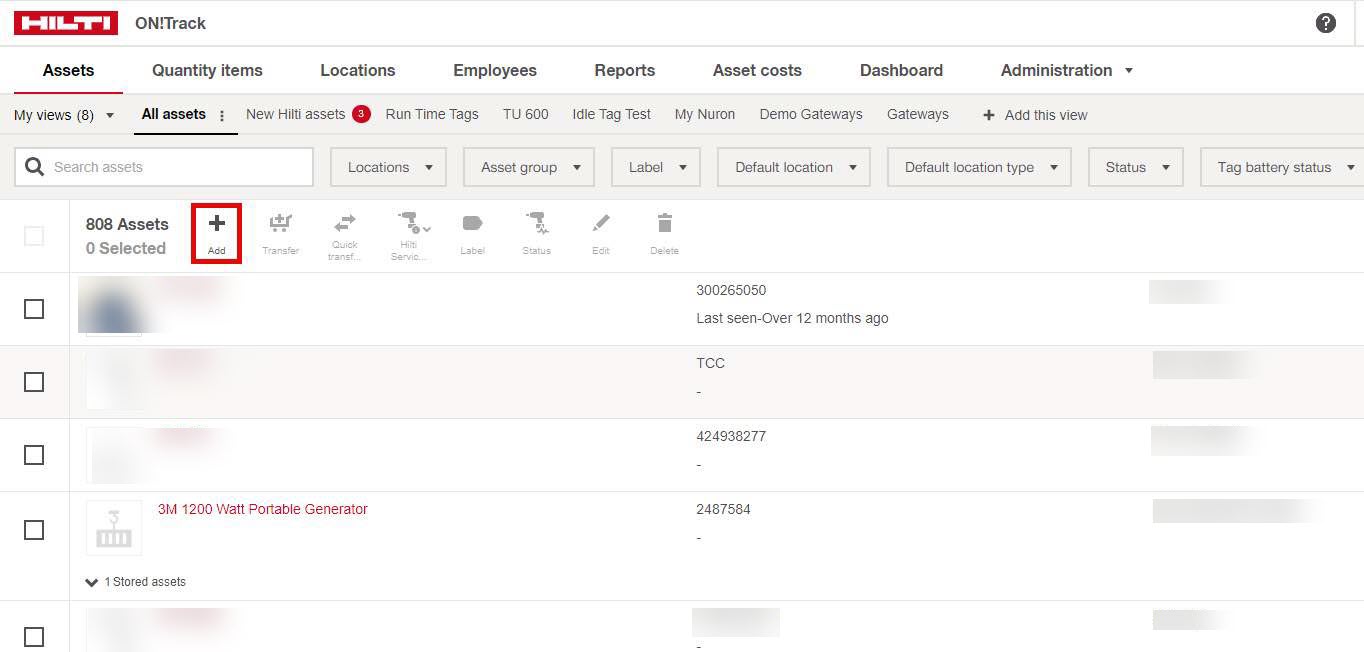Switch to the Quantity items tab

coord(207,70)
